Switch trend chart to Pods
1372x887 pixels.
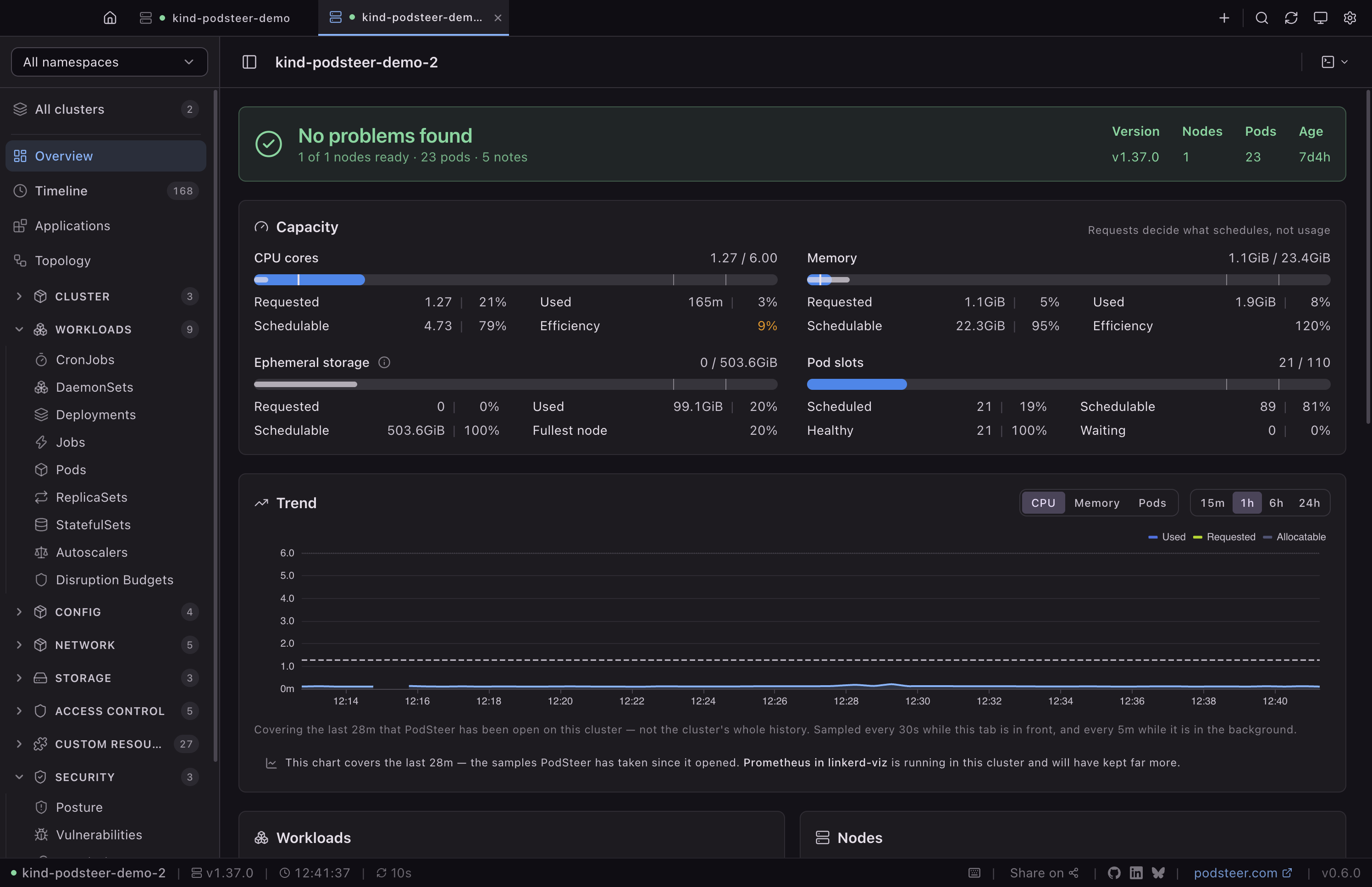pyautogui.click(x=1152, y=503)
